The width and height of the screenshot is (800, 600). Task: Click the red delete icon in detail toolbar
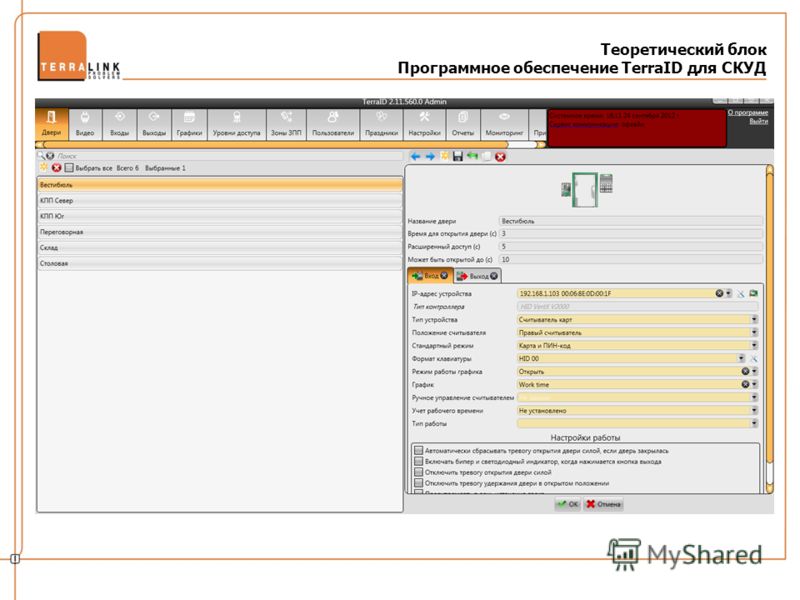click(x=500, y=157)
